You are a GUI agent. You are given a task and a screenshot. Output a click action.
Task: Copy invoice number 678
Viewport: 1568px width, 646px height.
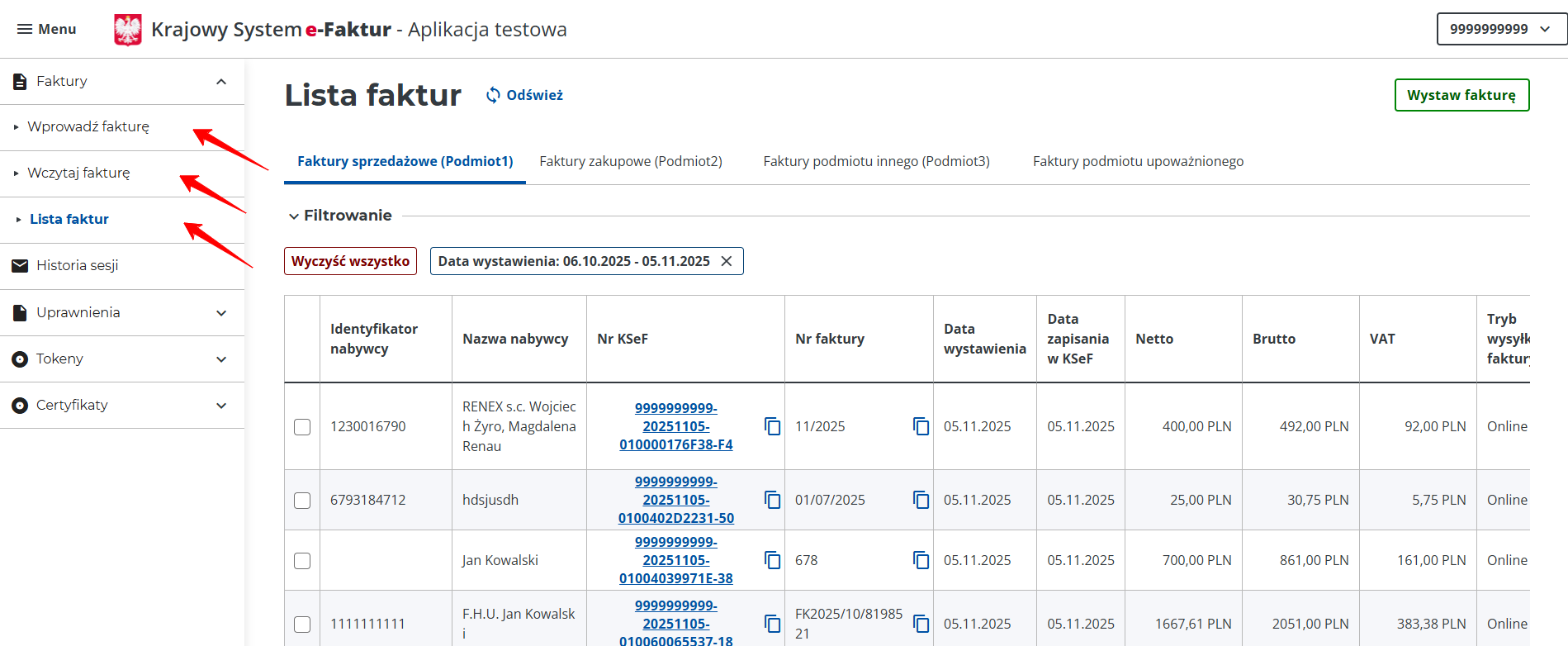pos(921,560)
